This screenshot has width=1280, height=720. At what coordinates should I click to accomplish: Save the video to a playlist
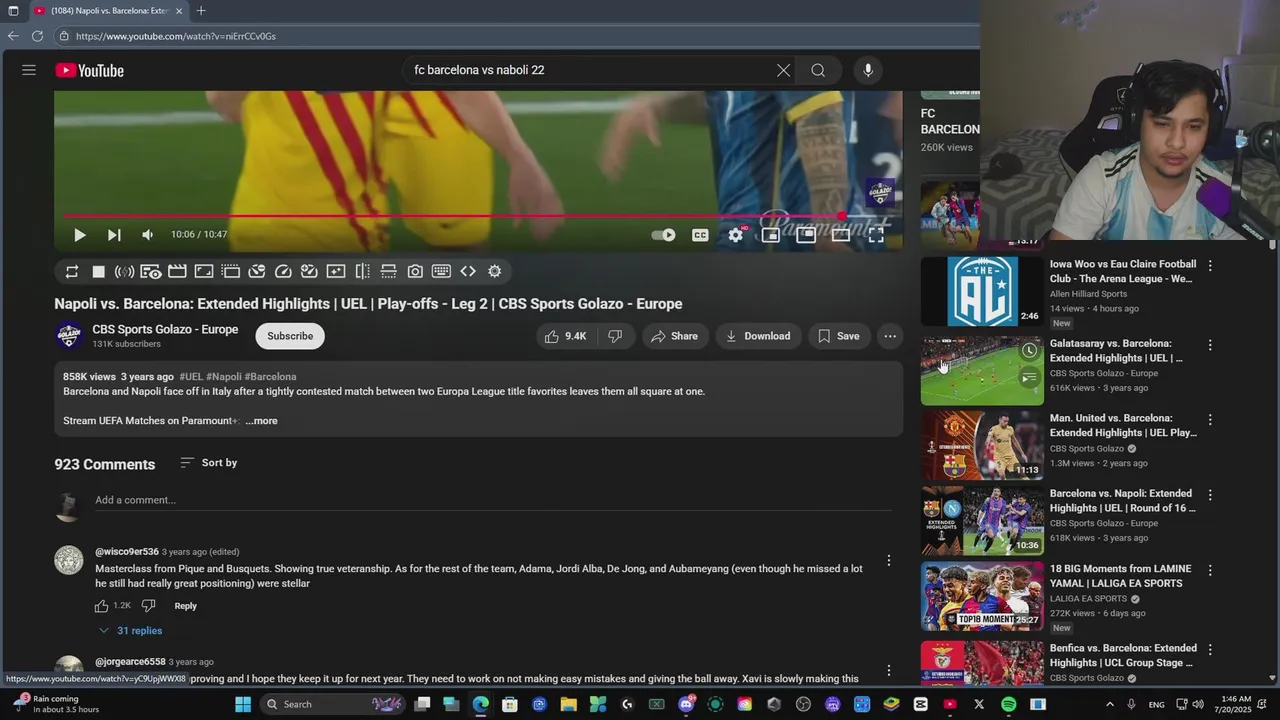click(x=838, y=336)
